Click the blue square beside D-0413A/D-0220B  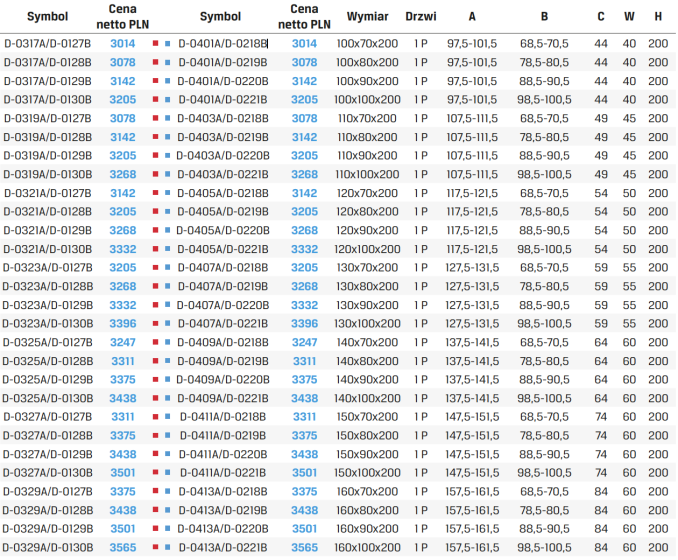(168, 528)
